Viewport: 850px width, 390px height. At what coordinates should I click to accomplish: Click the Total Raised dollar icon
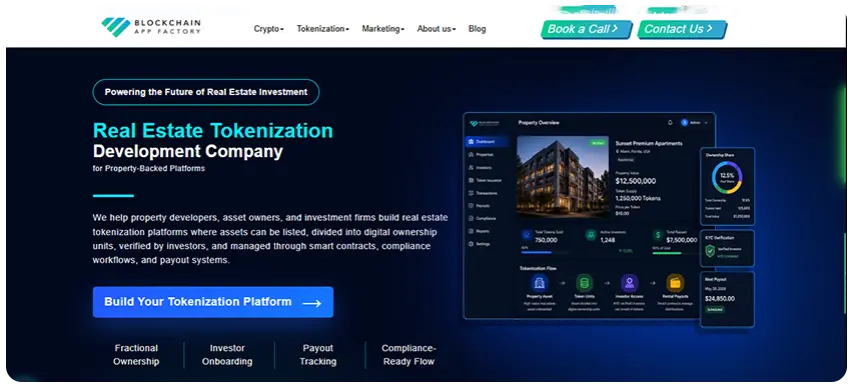658,235
